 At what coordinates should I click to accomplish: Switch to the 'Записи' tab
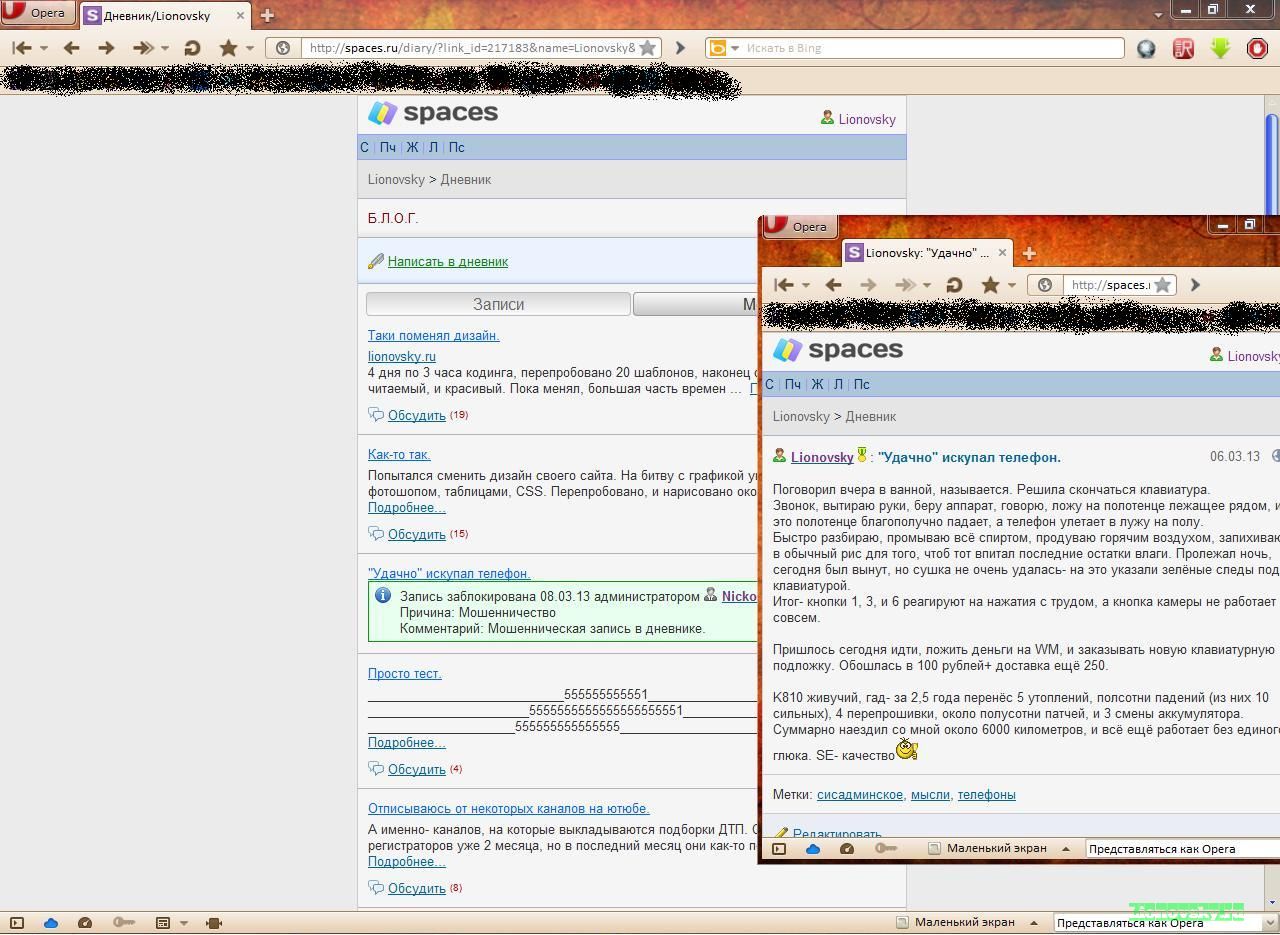point(498,304)
